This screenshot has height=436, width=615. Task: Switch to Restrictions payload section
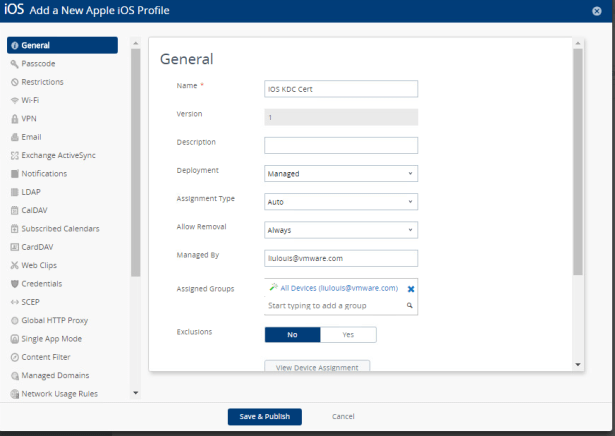(43, 81)
